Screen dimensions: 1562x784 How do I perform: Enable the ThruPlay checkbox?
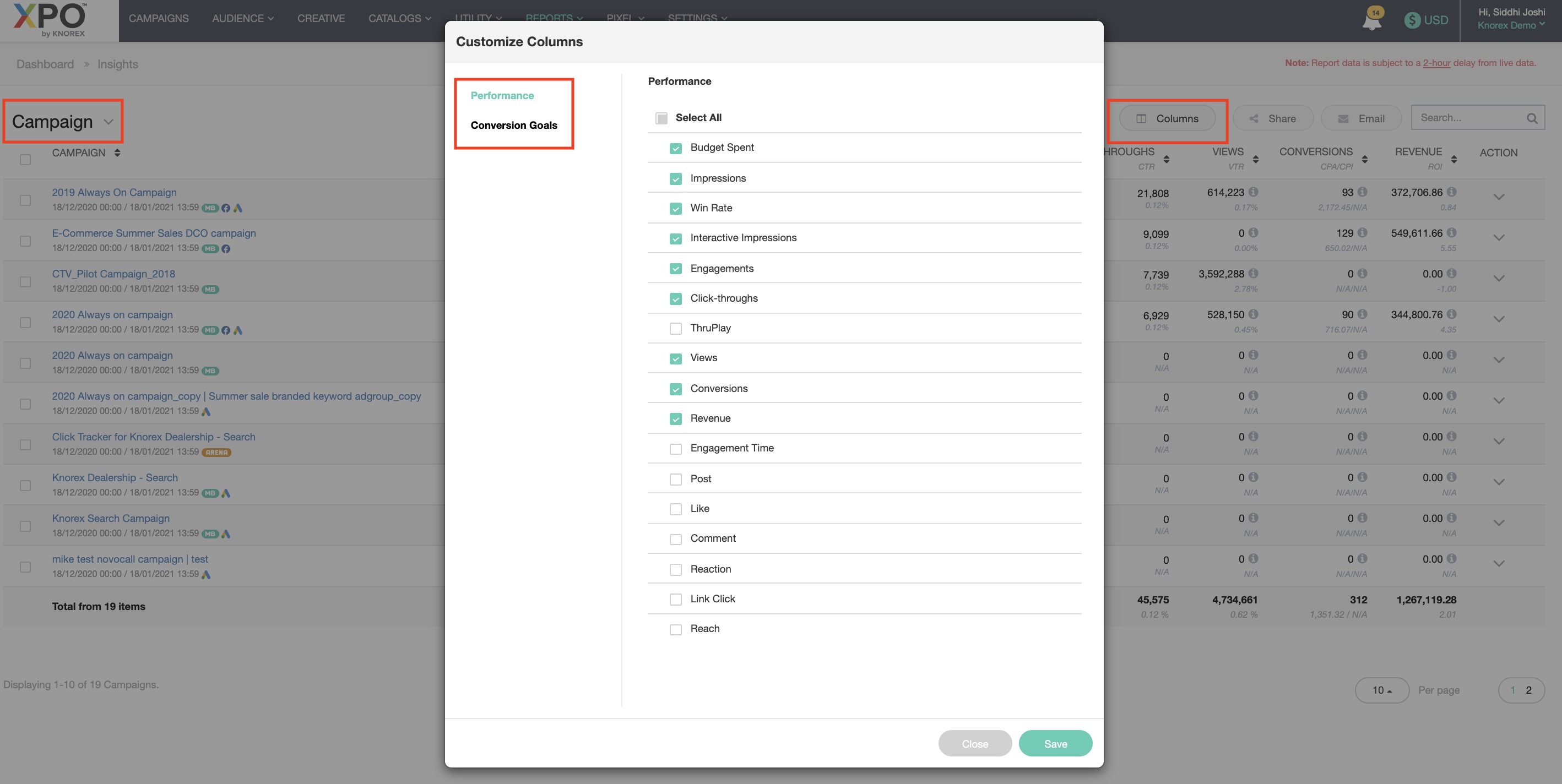point(675,329)
